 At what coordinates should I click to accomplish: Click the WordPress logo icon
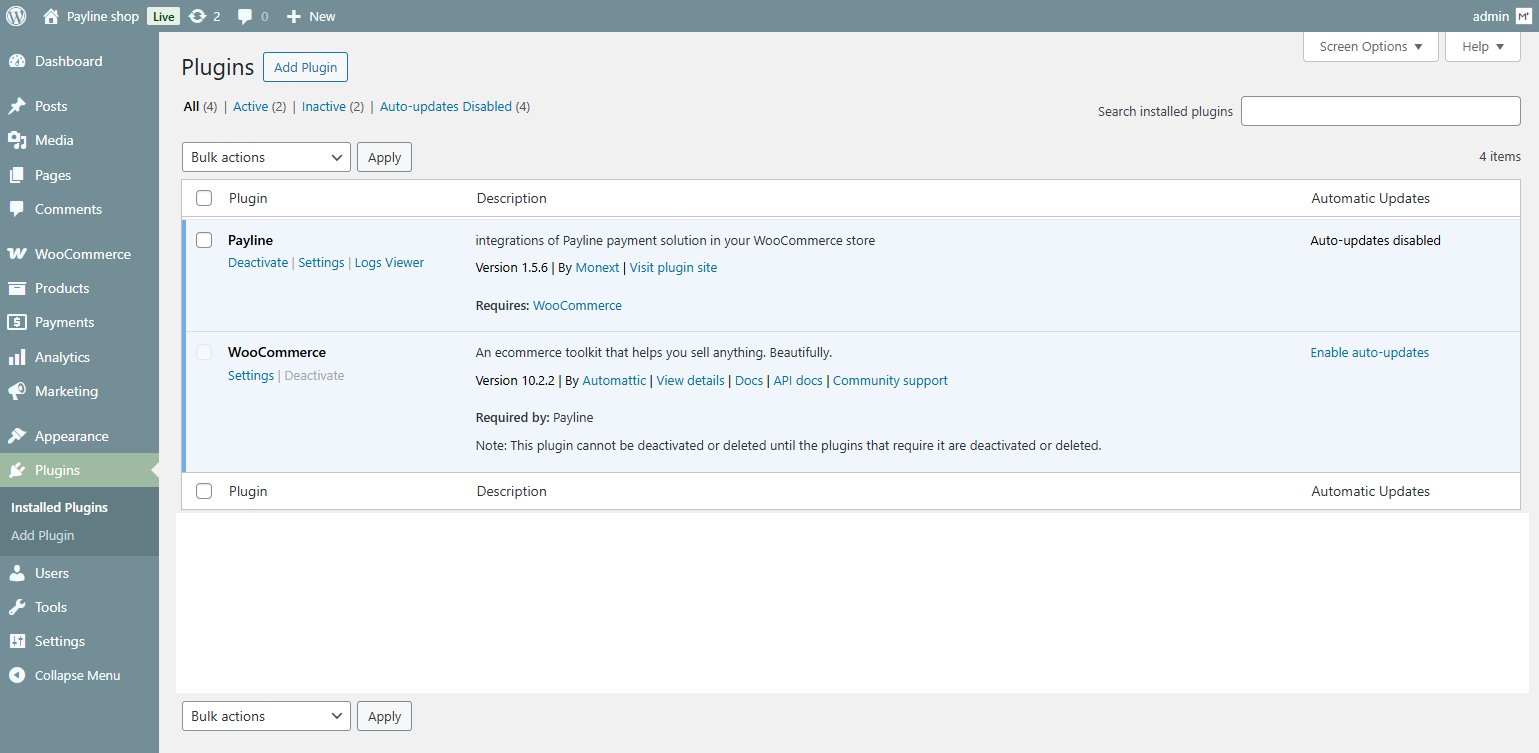[16, 16]
